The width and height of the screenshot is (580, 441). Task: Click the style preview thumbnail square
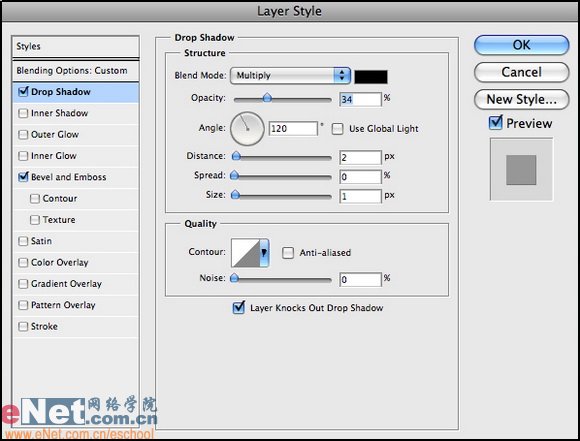(521, 170)
